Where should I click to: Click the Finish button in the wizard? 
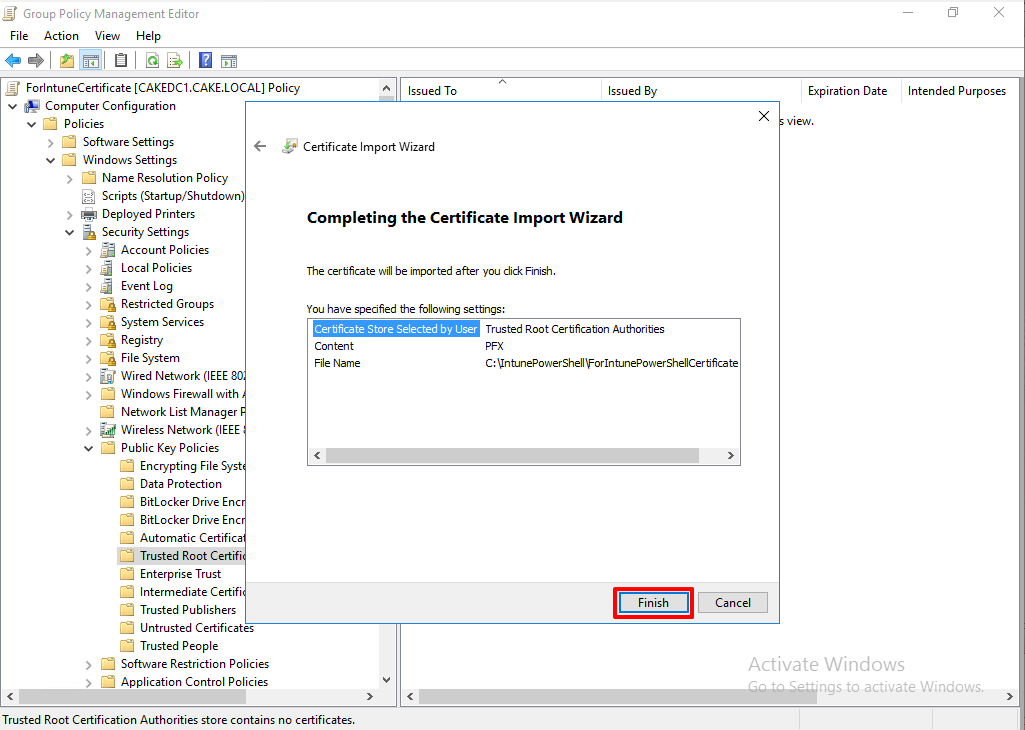[x=653, y=603]
